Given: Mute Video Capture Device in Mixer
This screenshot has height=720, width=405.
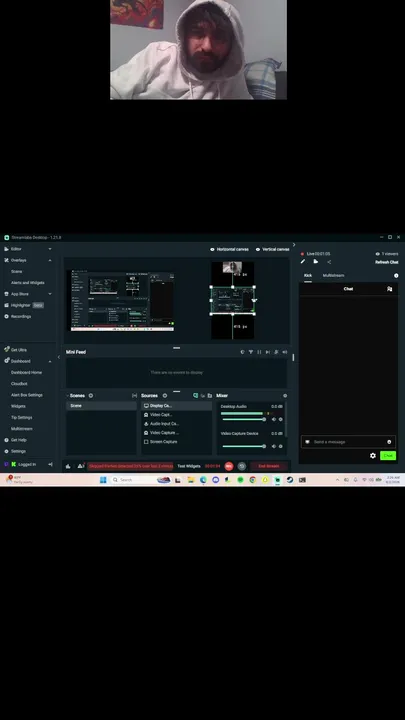Looking at the screenshot, I should point(274,446).
